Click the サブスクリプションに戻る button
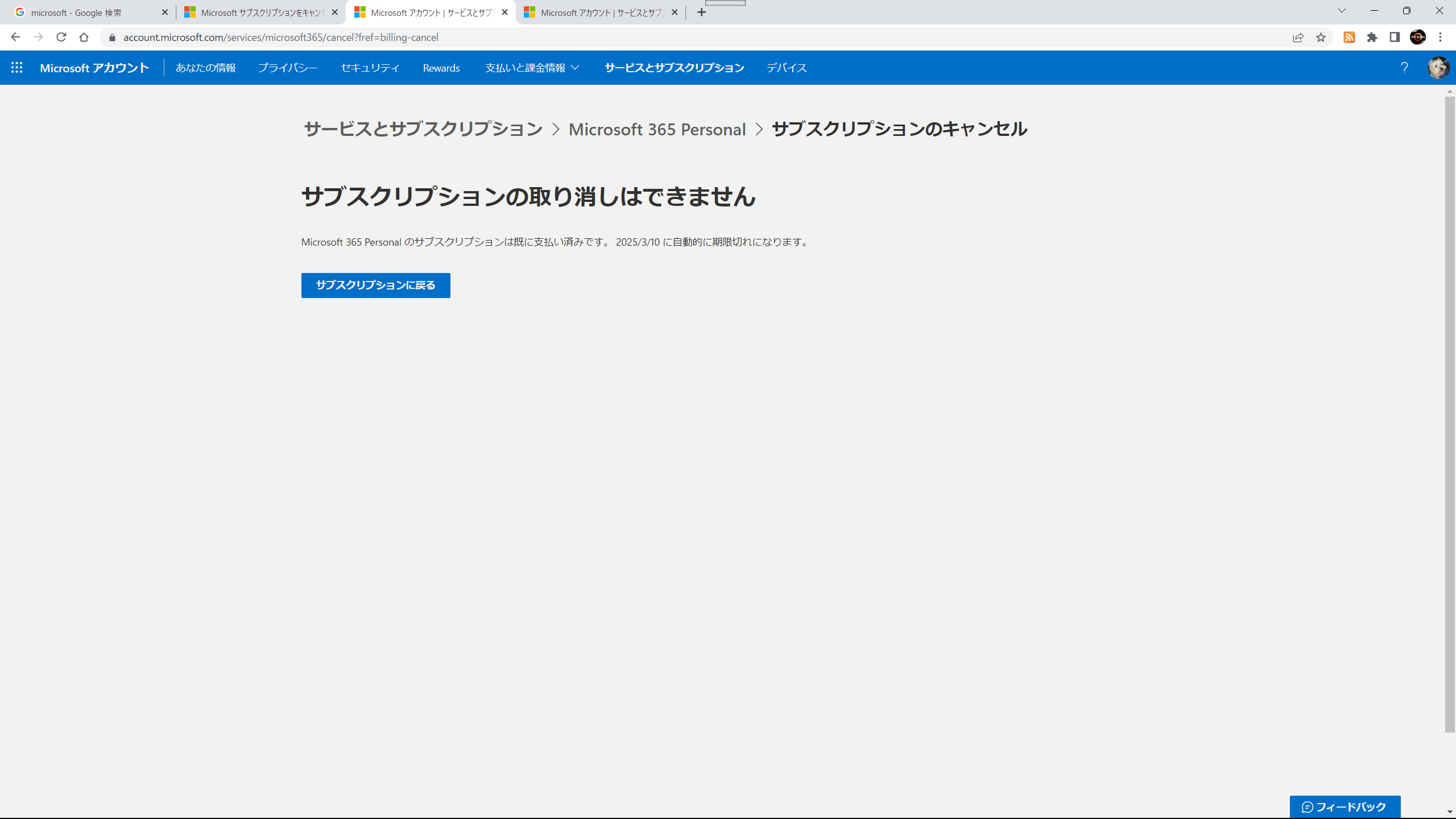 (376, 285)
